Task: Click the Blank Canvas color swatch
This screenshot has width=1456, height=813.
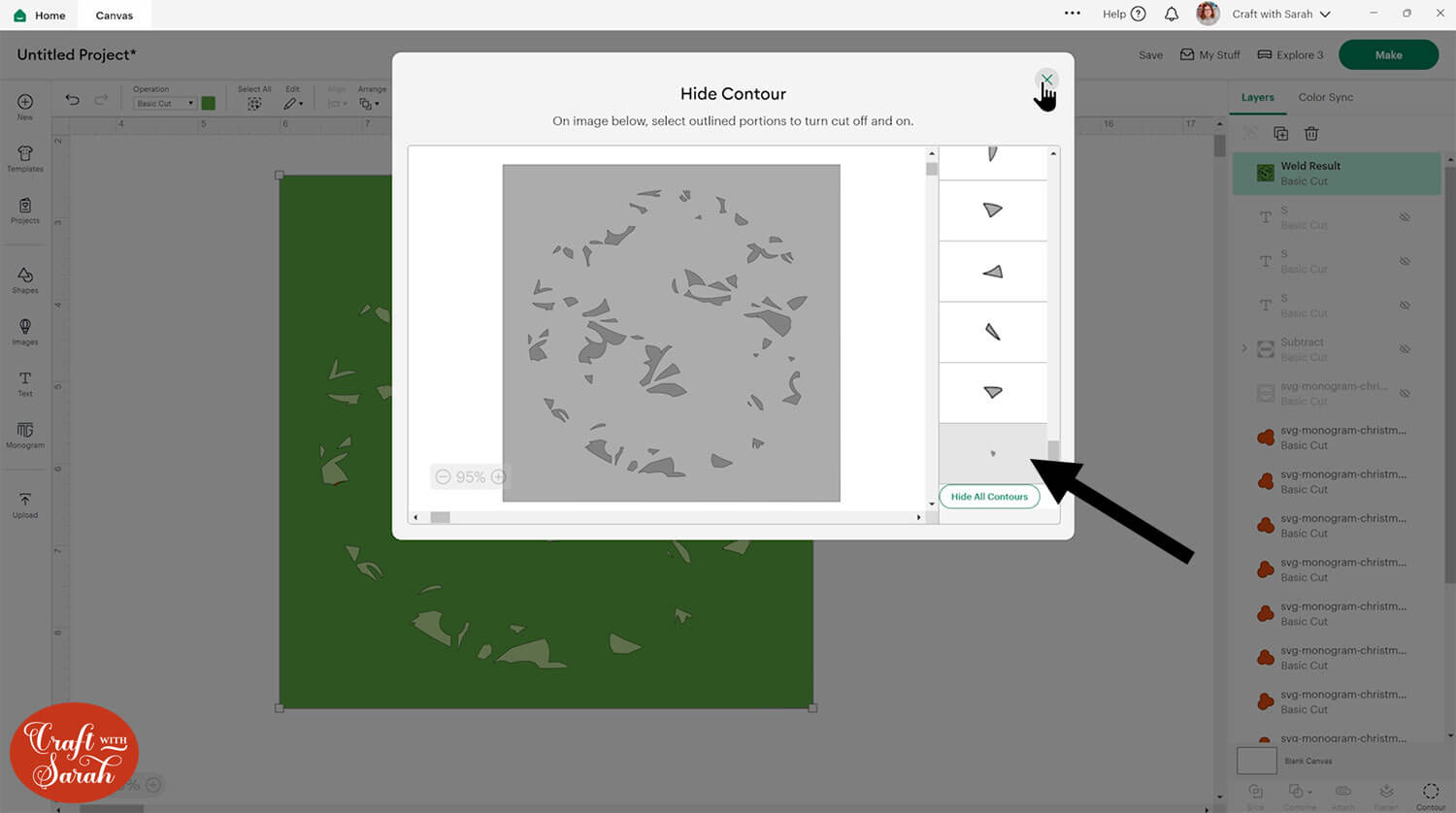Action: (x=1257, y=761)
